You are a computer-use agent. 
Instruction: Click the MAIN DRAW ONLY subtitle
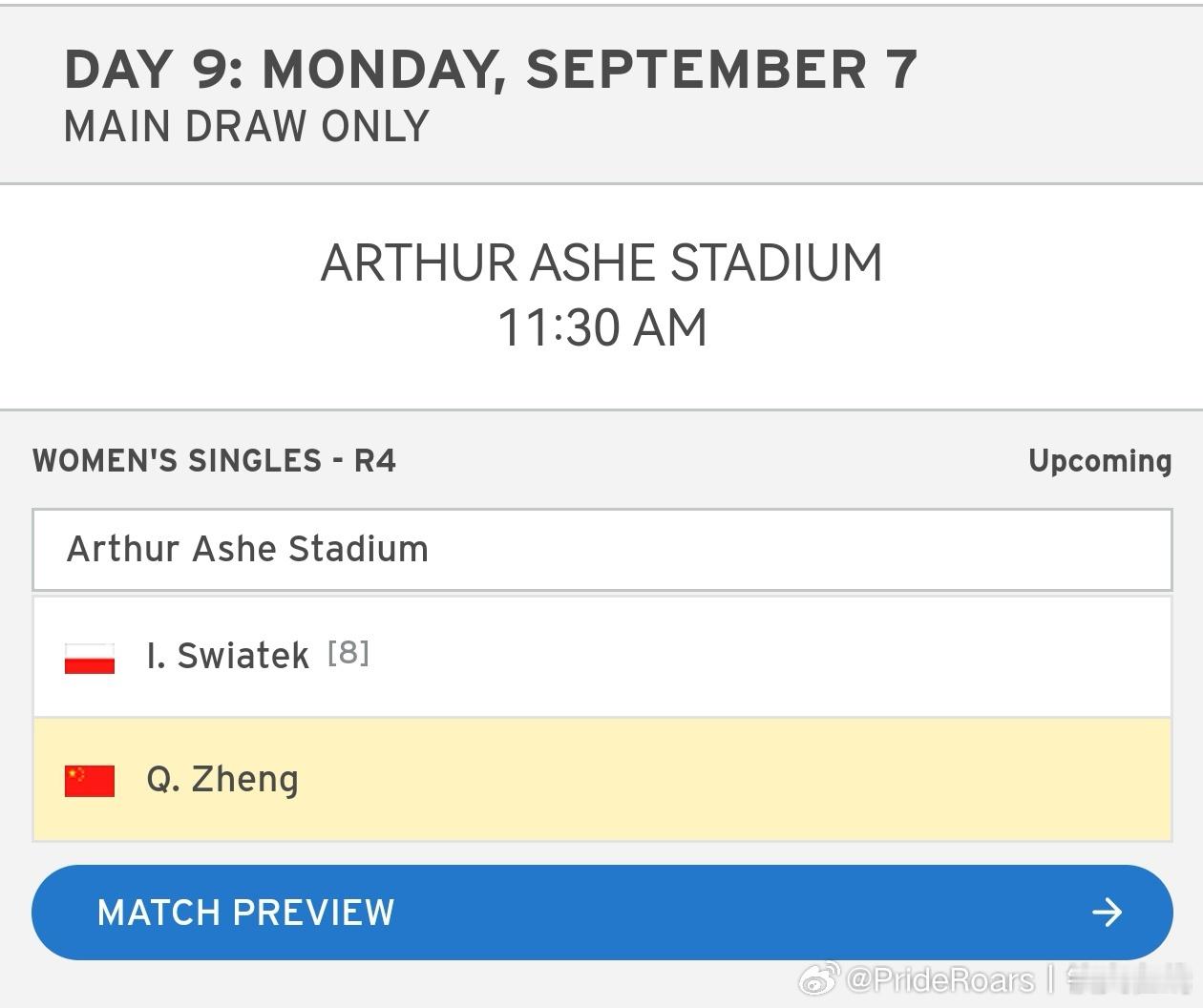coord(246,127)
